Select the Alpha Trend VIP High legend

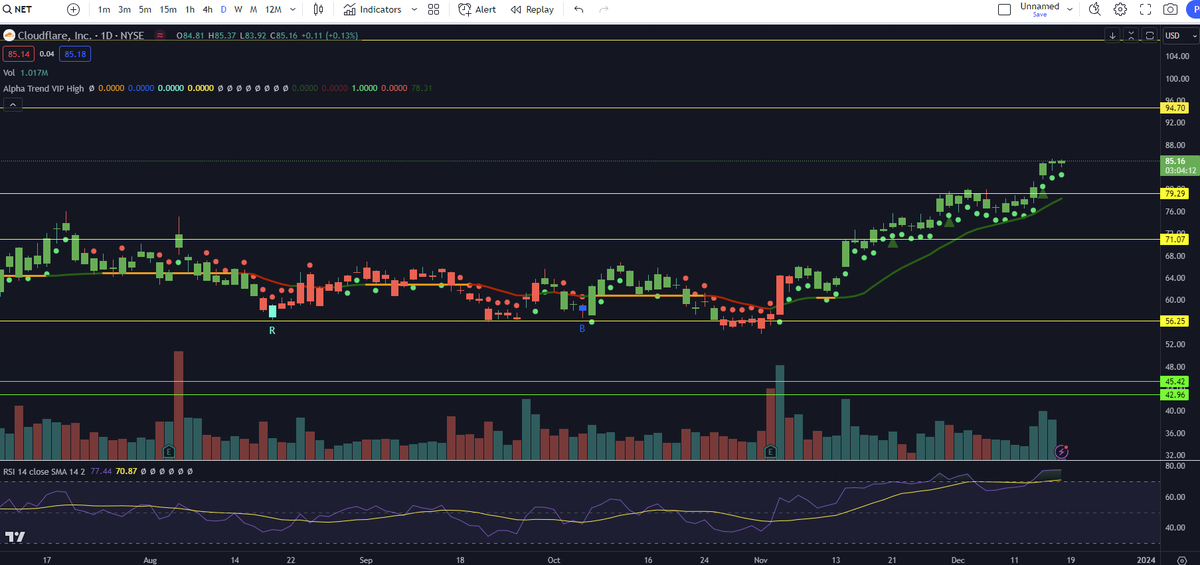[44, 88]
